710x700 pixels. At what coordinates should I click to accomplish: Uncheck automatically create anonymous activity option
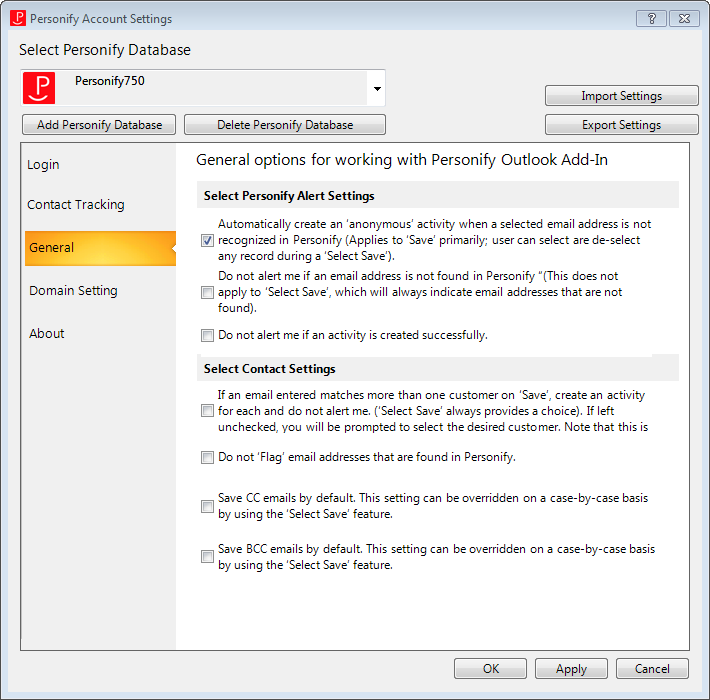(x=207, y=240)
